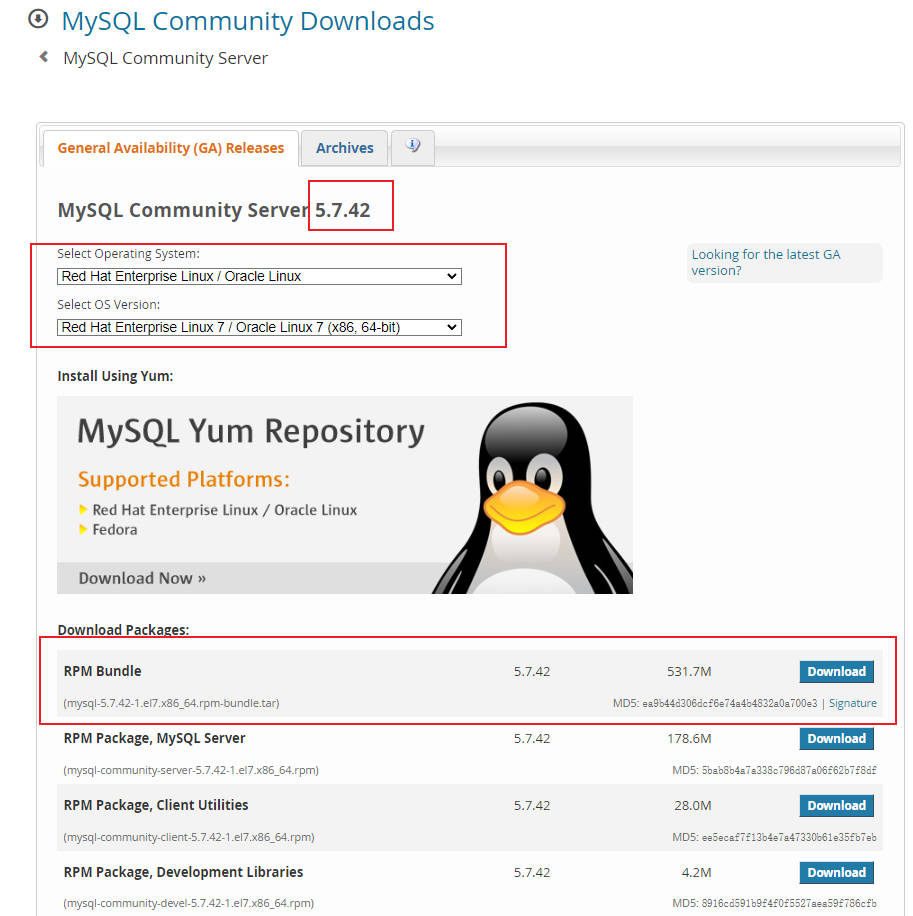Click the filename mysql-5.7.42-1.el7.x86_64.rpm-bundle.tar
The height and width of the screenshot is (916, 913).
[171, 703]
